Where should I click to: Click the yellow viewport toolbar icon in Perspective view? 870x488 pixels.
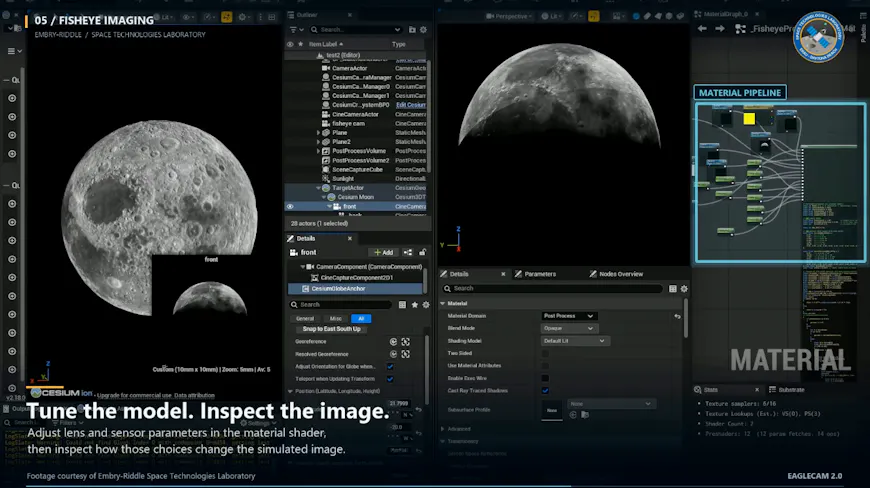coord(594,16)
